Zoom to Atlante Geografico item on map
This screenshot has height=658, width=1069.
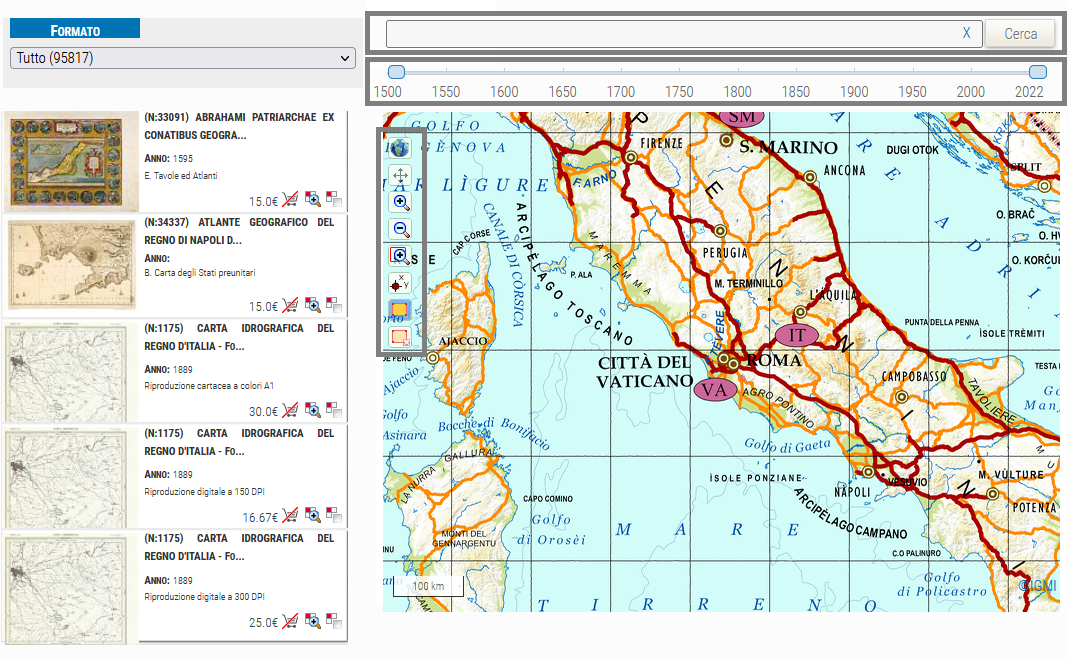coord(312,304)
